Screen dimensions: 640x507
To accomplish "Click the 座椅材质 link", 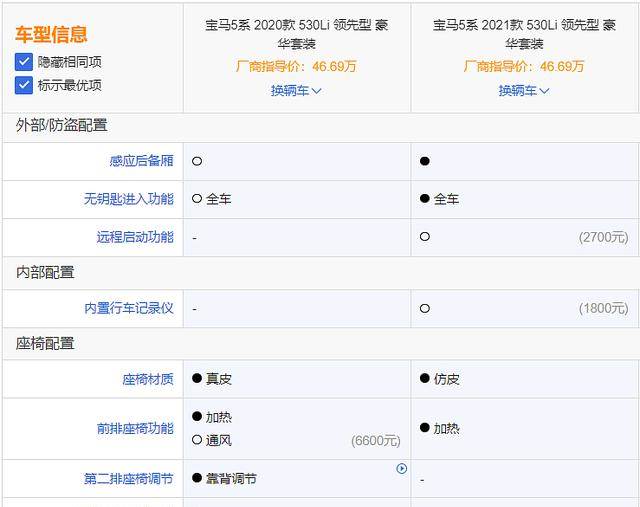I will (148, 379).
